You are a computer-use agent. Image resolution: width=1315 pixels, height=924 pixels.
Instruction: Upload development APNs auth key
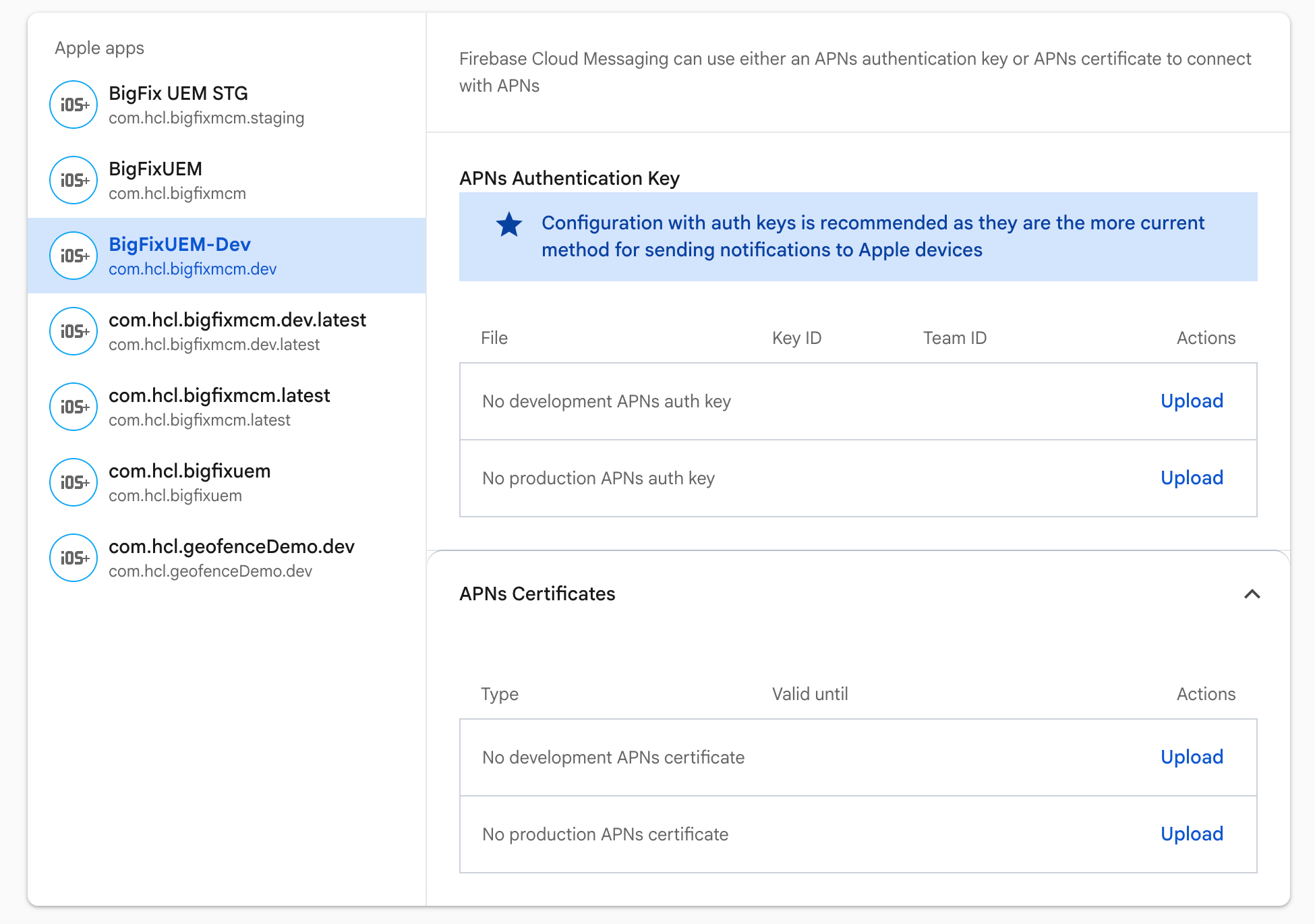(1192, 401)
